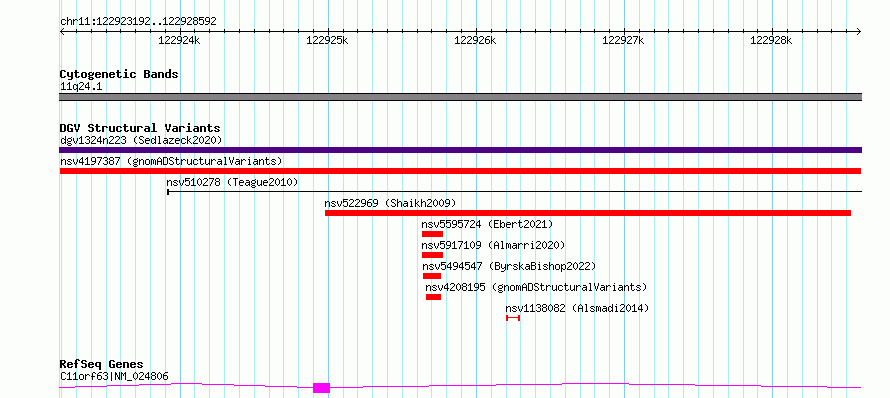Click the grey 11q24.1 cytogenetic band bar
Image resolution: width=890 pixels, height=398 pixels.
[x=460, y=97]
